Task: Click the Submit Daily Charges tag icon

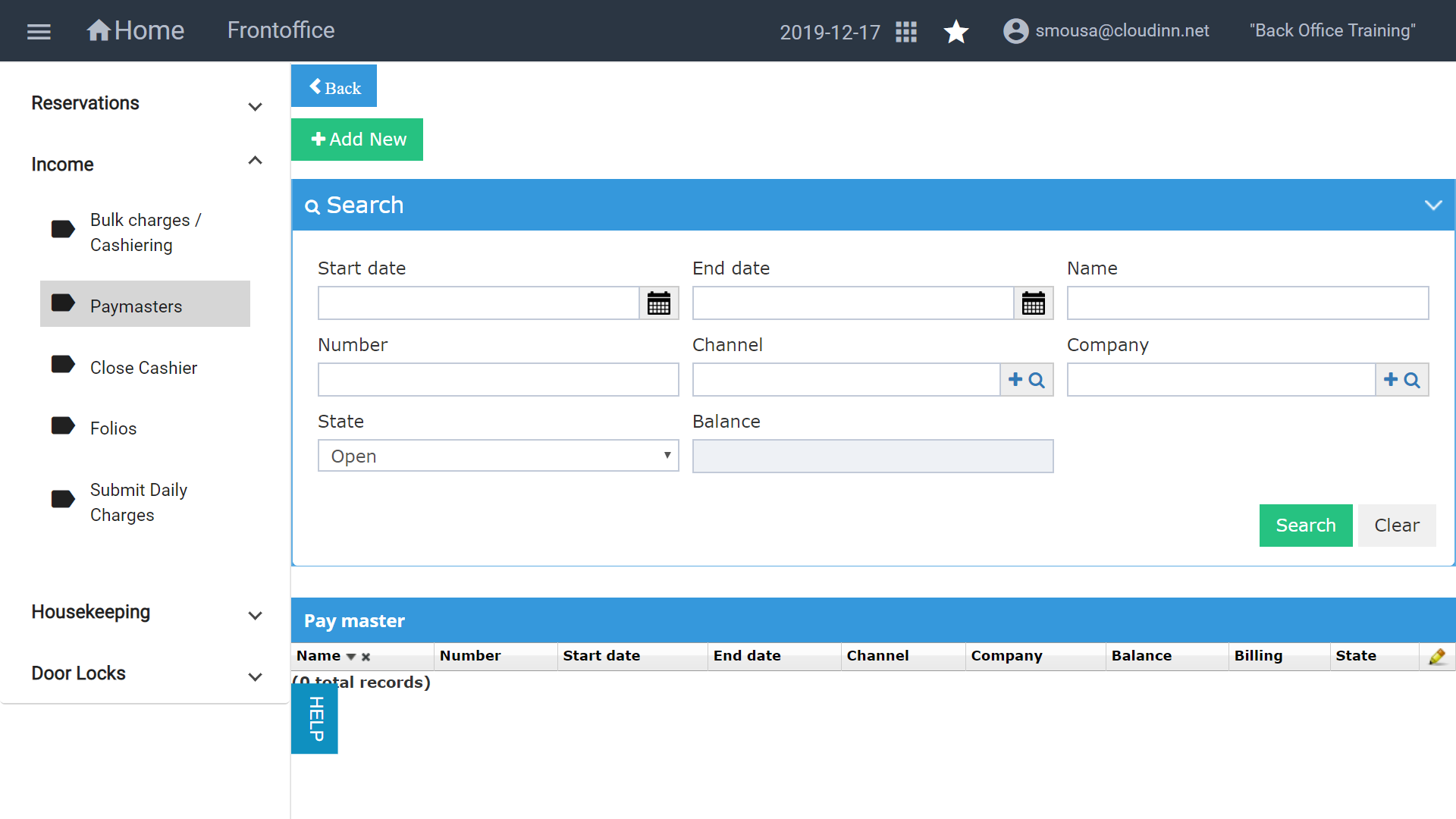Action: click(x=63, y=499)
